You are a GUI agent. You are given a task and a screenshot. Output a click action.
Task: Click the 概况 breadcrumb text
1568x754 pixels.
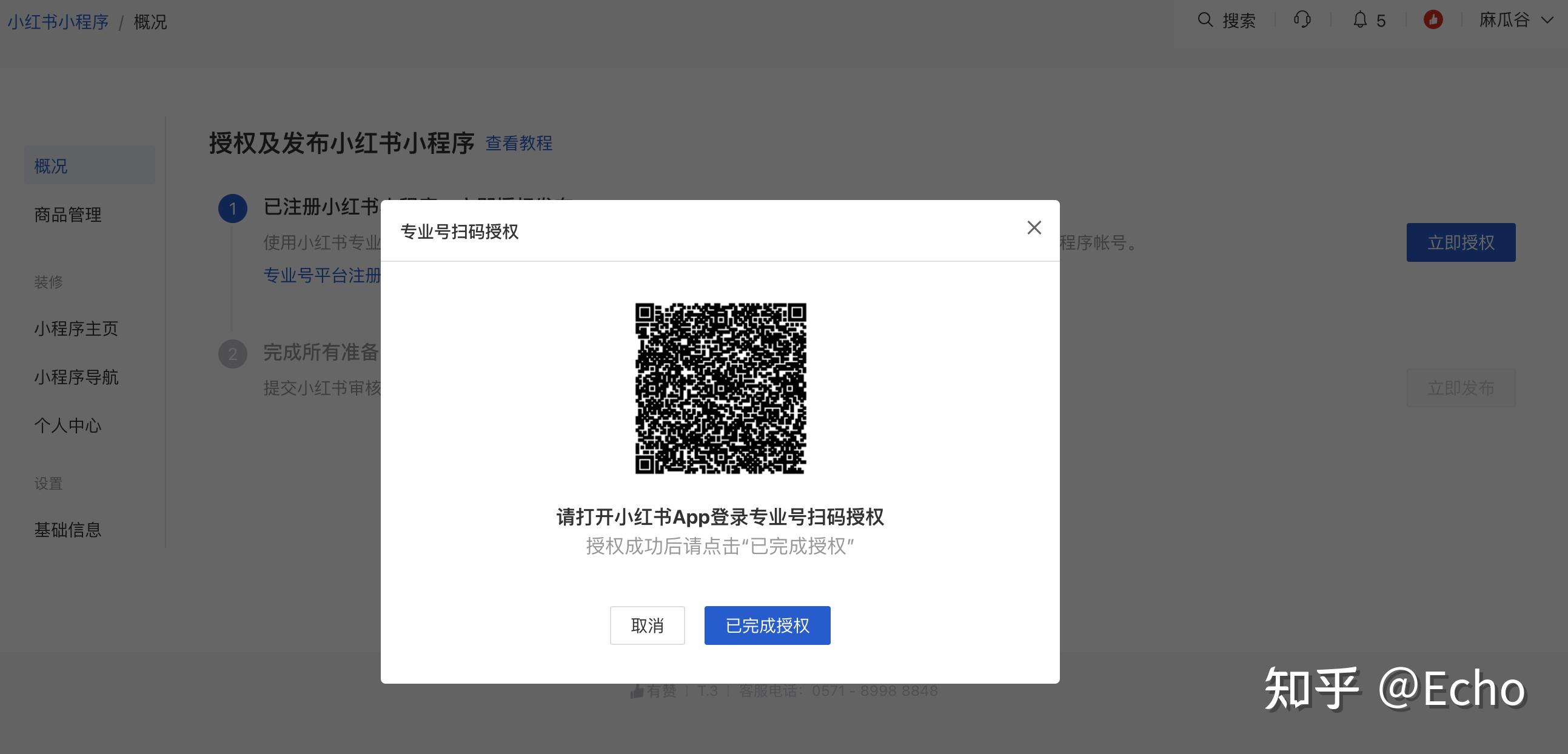150,22
